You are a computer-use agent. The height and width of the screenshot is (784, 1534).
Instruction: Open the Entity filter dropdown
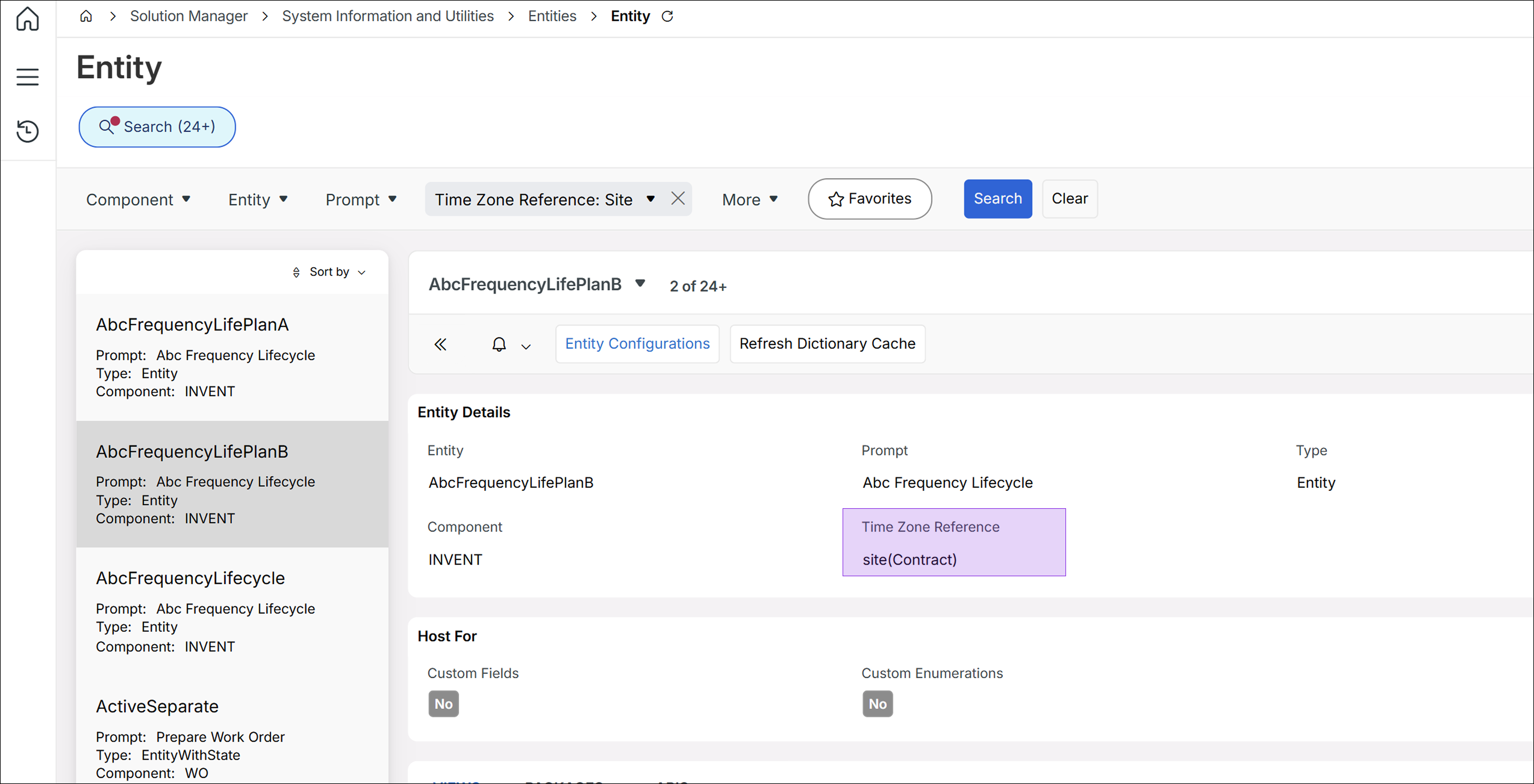point(258,199)
